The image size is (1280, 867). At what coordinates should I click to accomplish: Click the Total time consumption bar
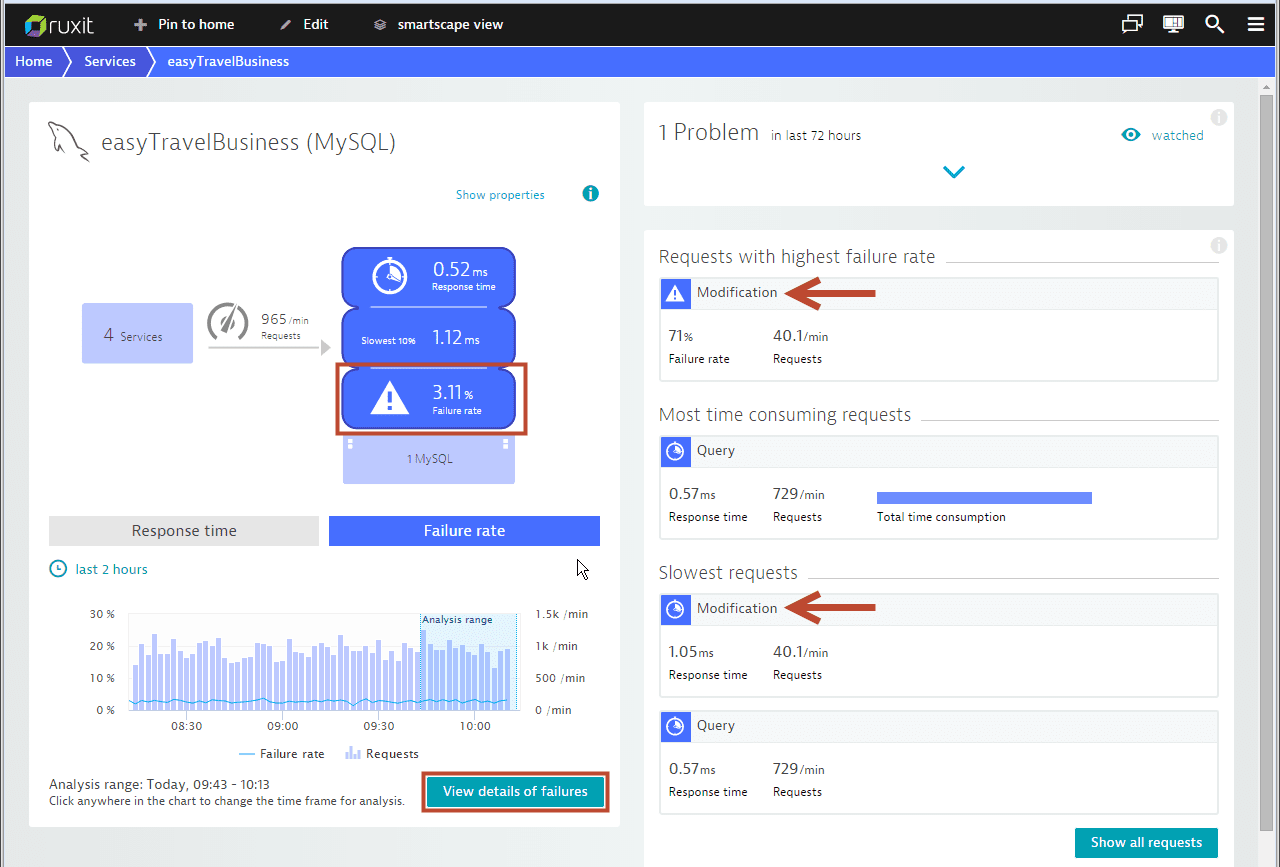click(984, 497)
